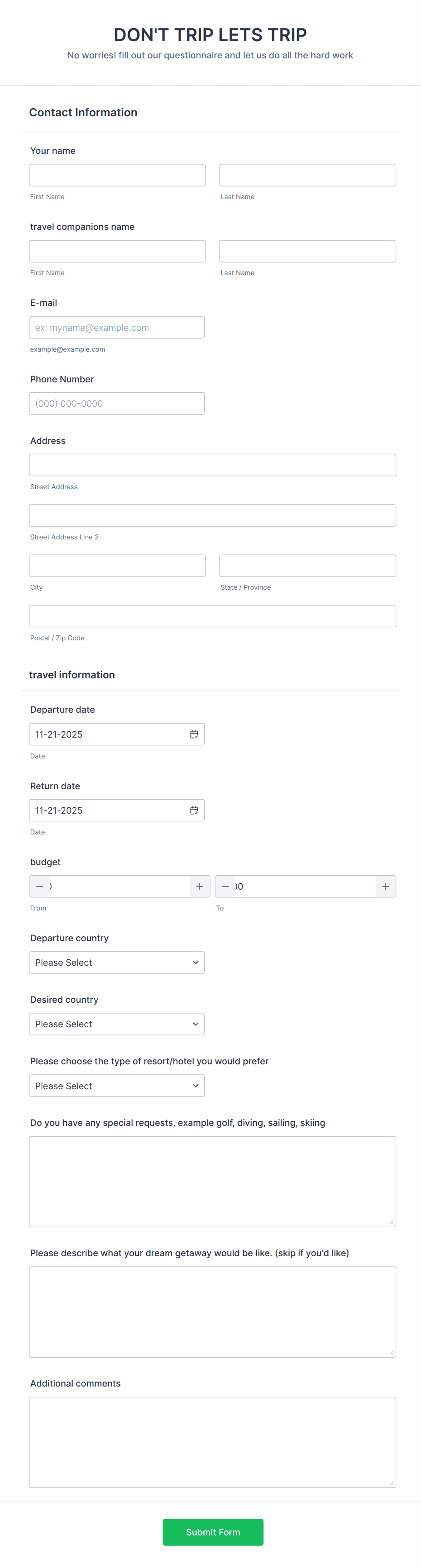The width and height of the screenshot is (421, 1568).
Task: Click the Departure country dropdown chevron
Action: (195, 963)
